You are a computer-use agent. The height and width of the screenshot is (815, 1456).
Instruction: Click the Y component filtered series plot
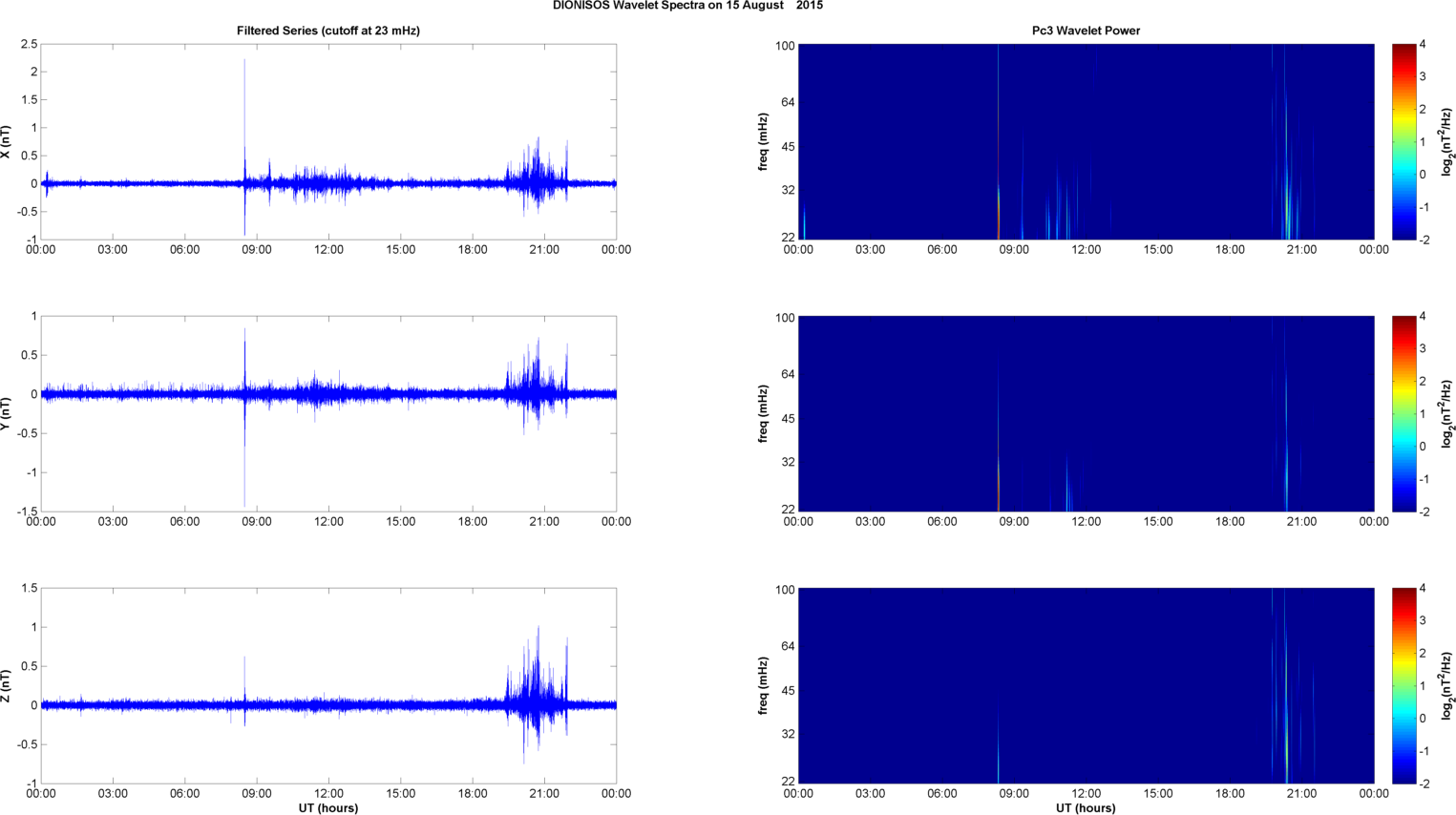(x=328, y=413)
